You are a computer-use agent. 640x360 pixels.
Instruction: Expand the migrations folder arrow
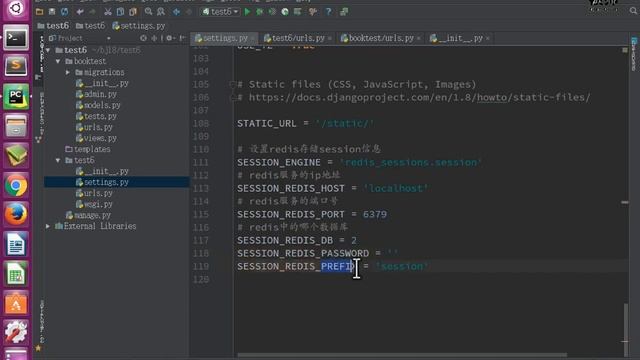point(68,72)
